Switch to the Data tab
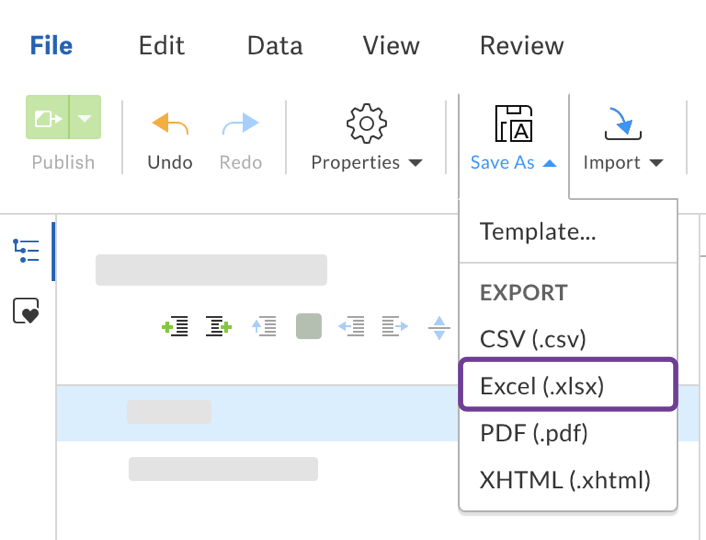This screenshot has height=540, width=706. pos(275,46)
